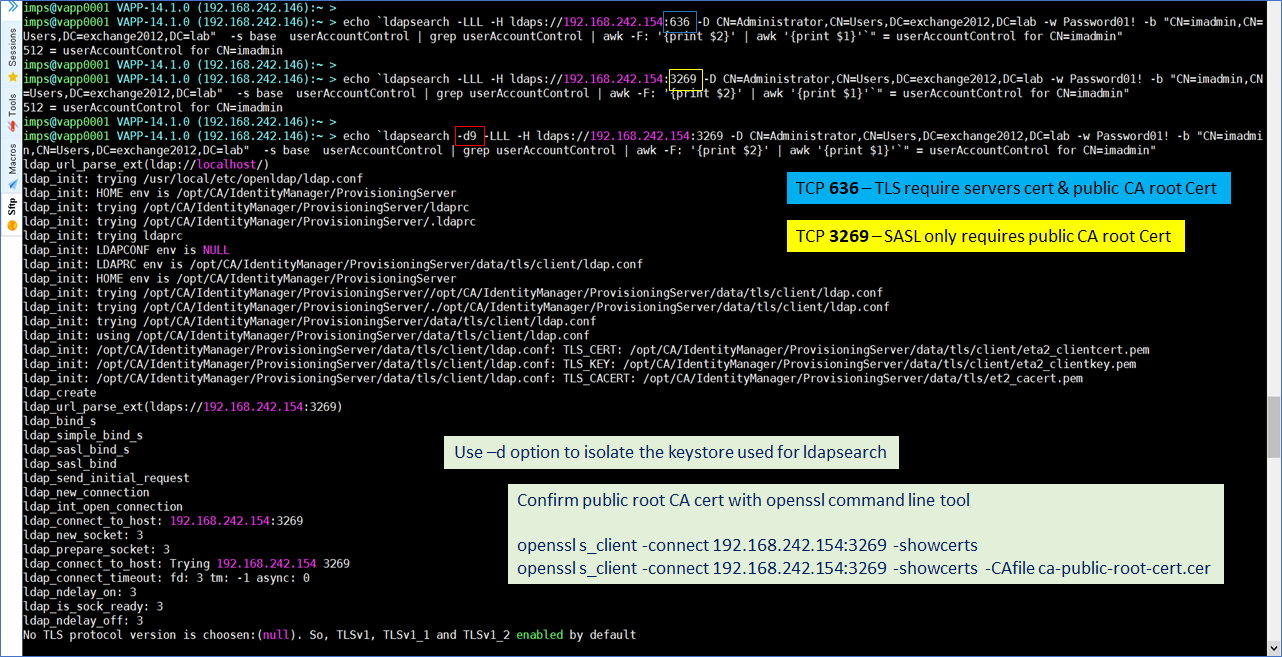The width and height of the screenshot is (1282, 657).
Task: Click the orange Sftp globe icon
Action: [11, 226]
